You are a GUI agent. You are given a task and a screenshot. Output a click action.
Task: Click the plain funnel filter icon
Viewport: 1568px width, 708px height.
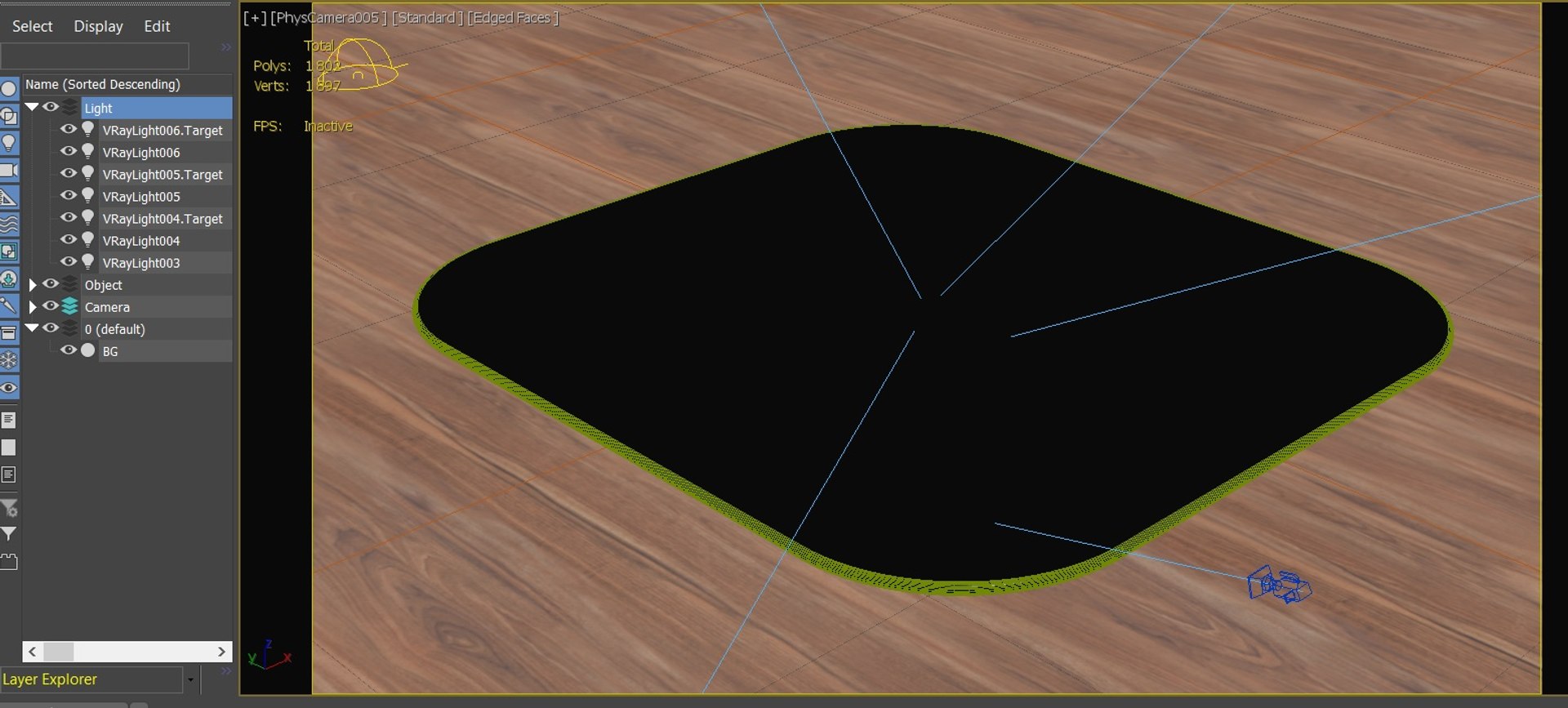[x=9, y=534]
